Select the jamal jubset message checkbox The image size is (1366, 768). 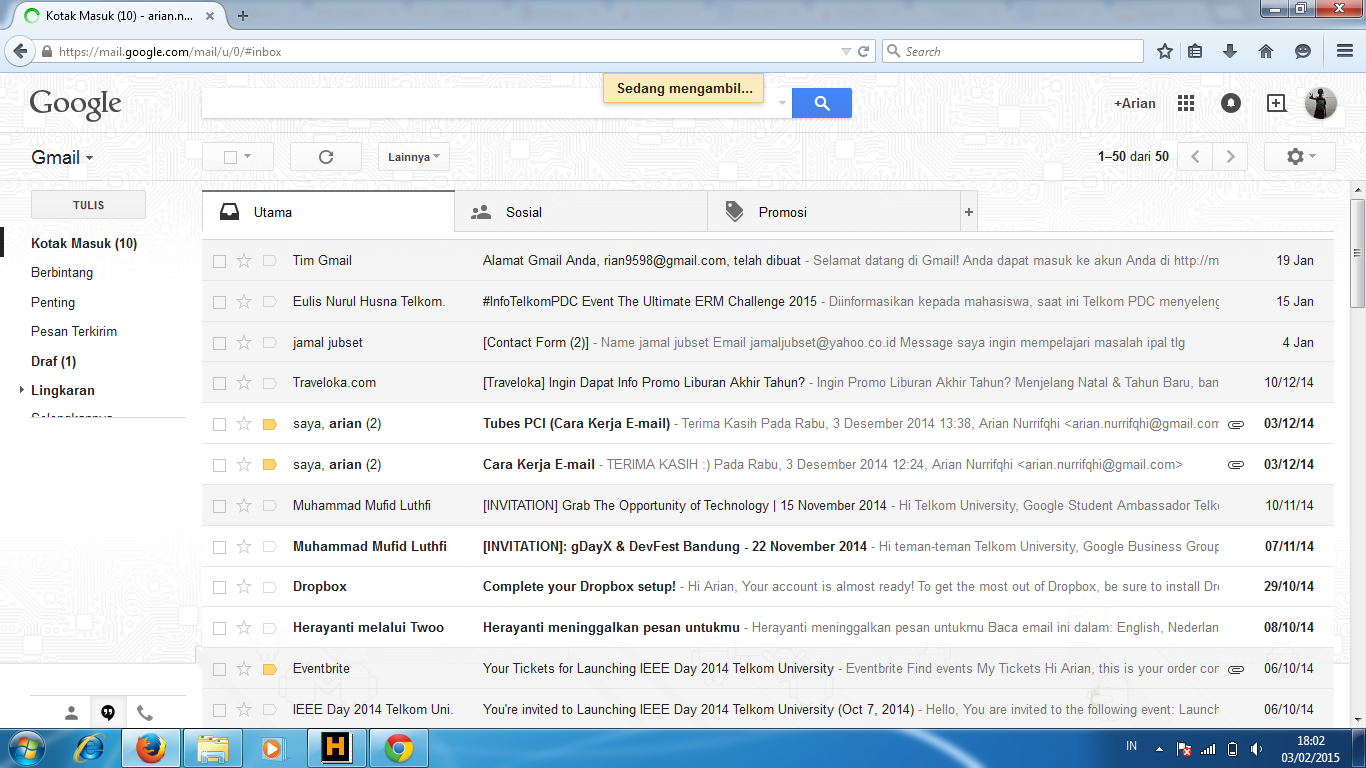tap(219, 343)
